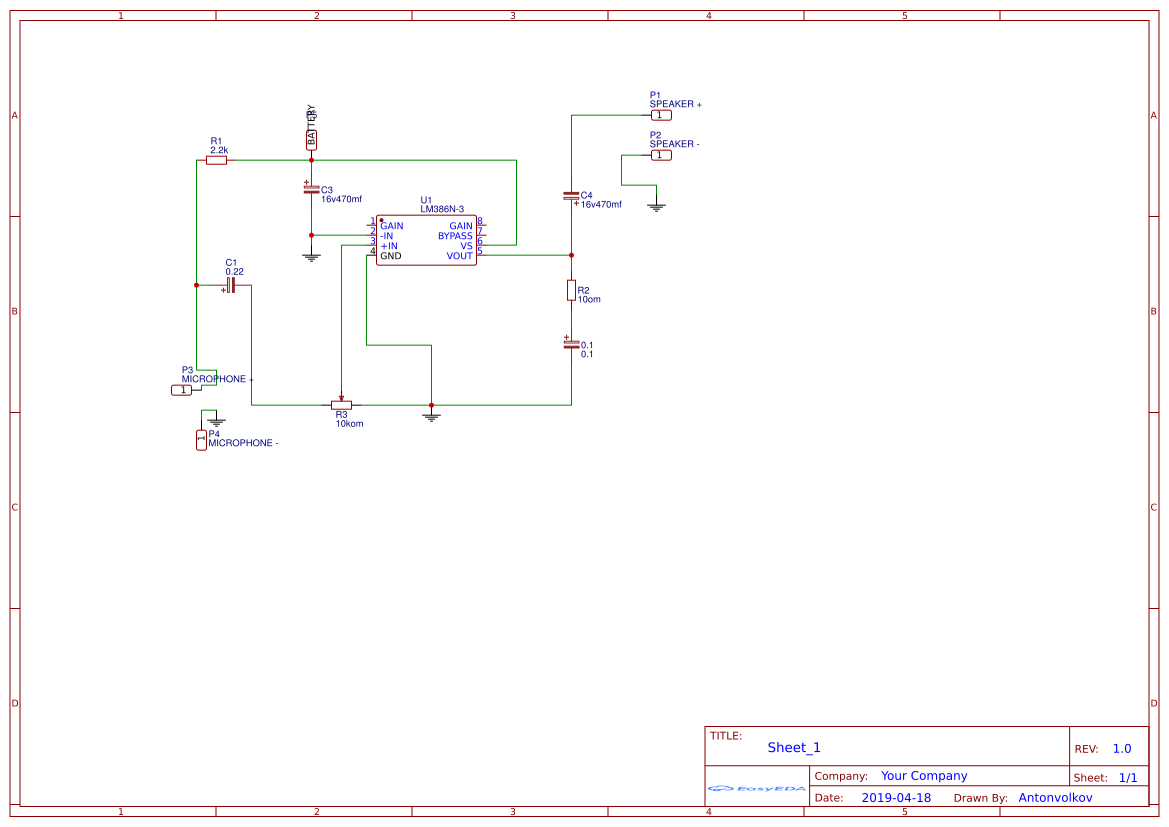The height and width of the screenshot is (827, 1169).
Task: Select the Sheet_1 title text
Action: (x=794, y=748)
